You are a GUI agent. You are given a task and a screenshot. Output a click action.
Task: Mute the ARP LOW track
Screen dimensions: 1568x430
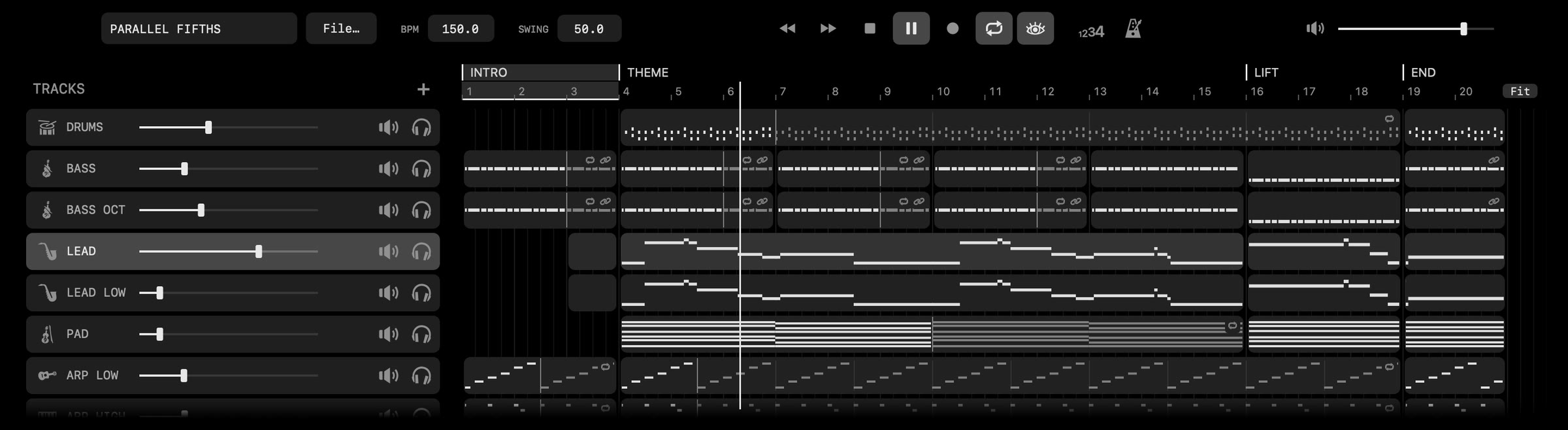pos(388,376)
